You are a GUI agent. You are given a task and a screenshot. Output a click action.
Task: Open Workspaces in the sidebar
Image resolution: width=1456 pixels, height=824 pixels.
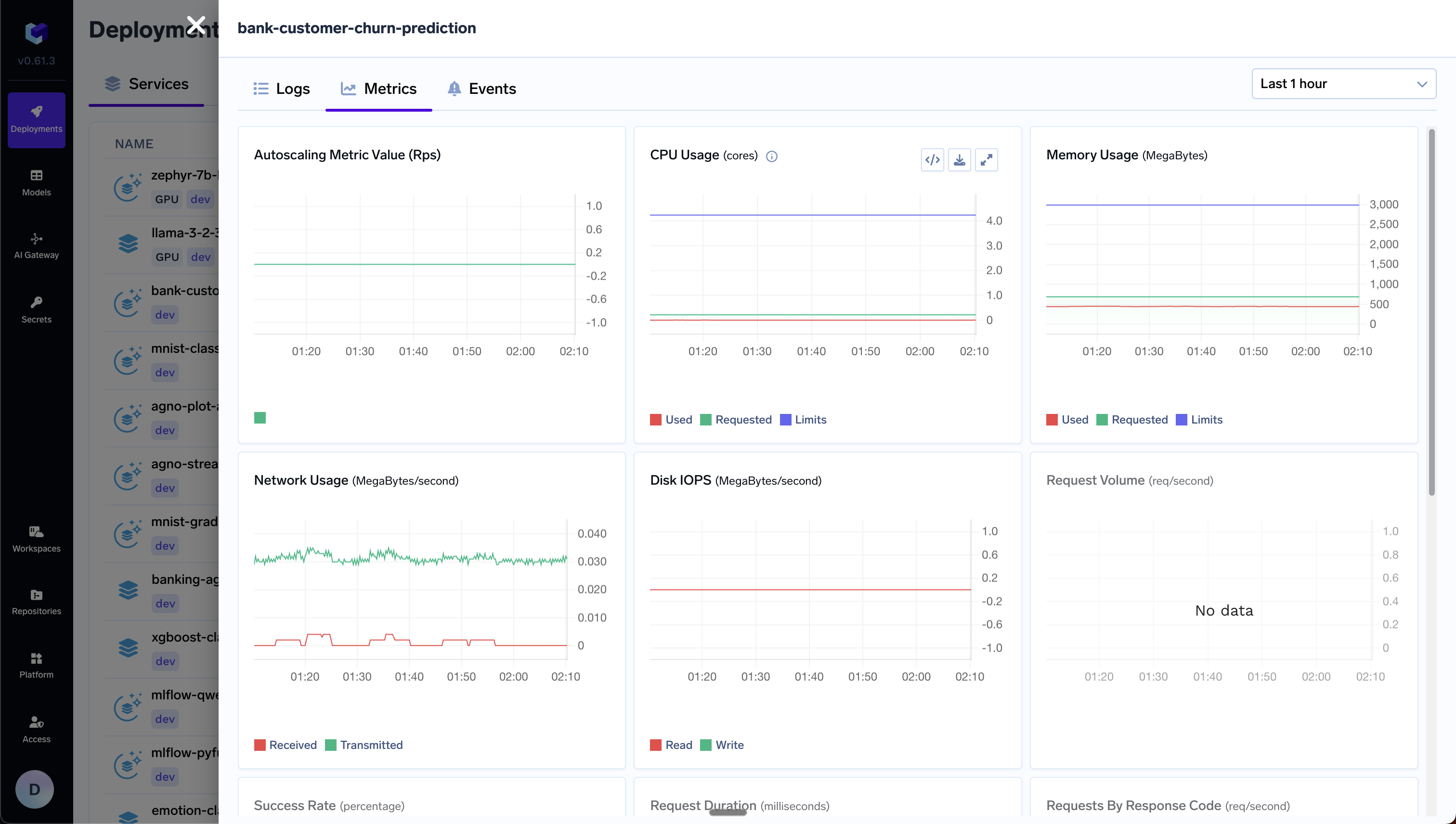point(36,540)
